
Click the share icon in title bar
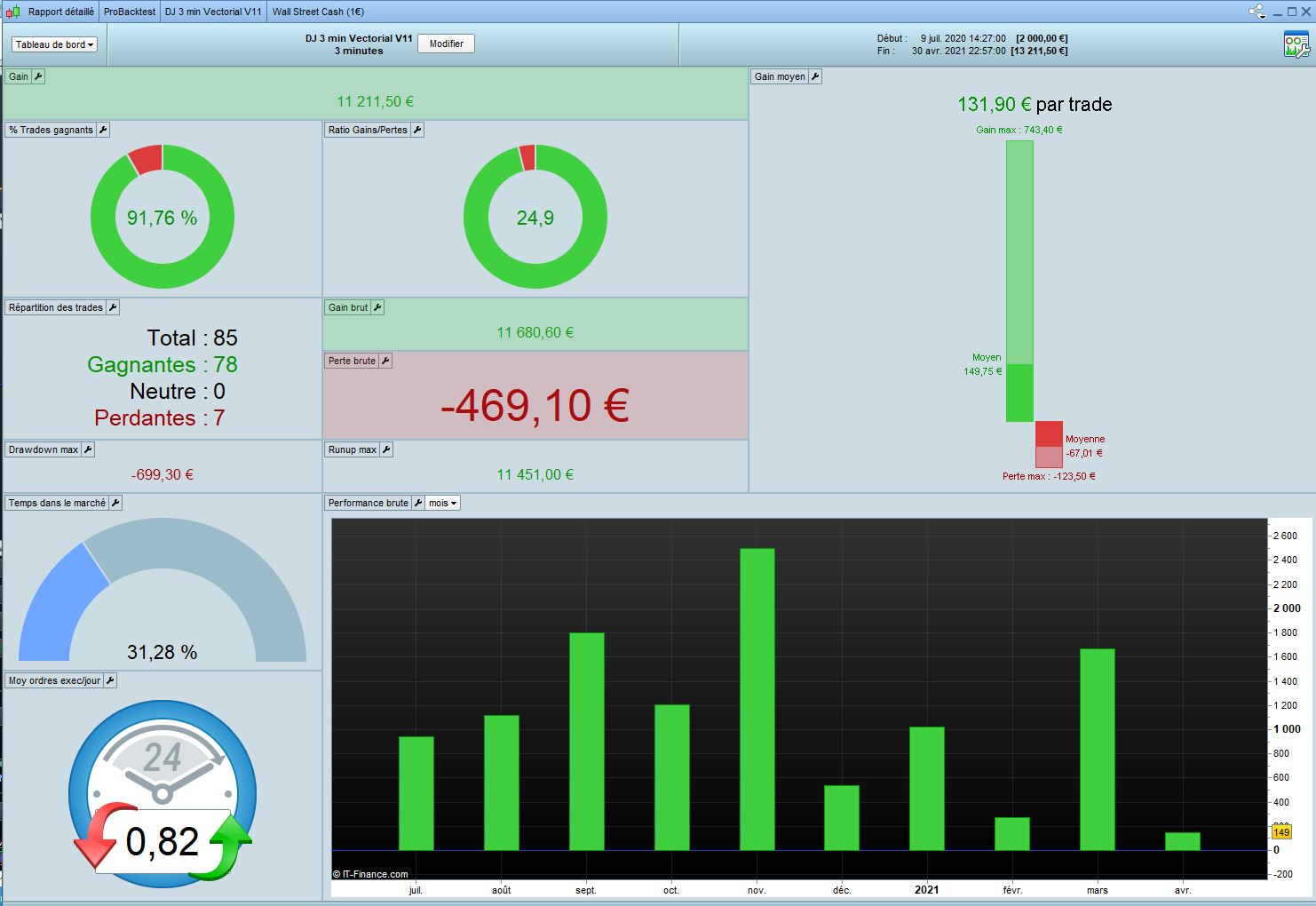(1257, 12)
